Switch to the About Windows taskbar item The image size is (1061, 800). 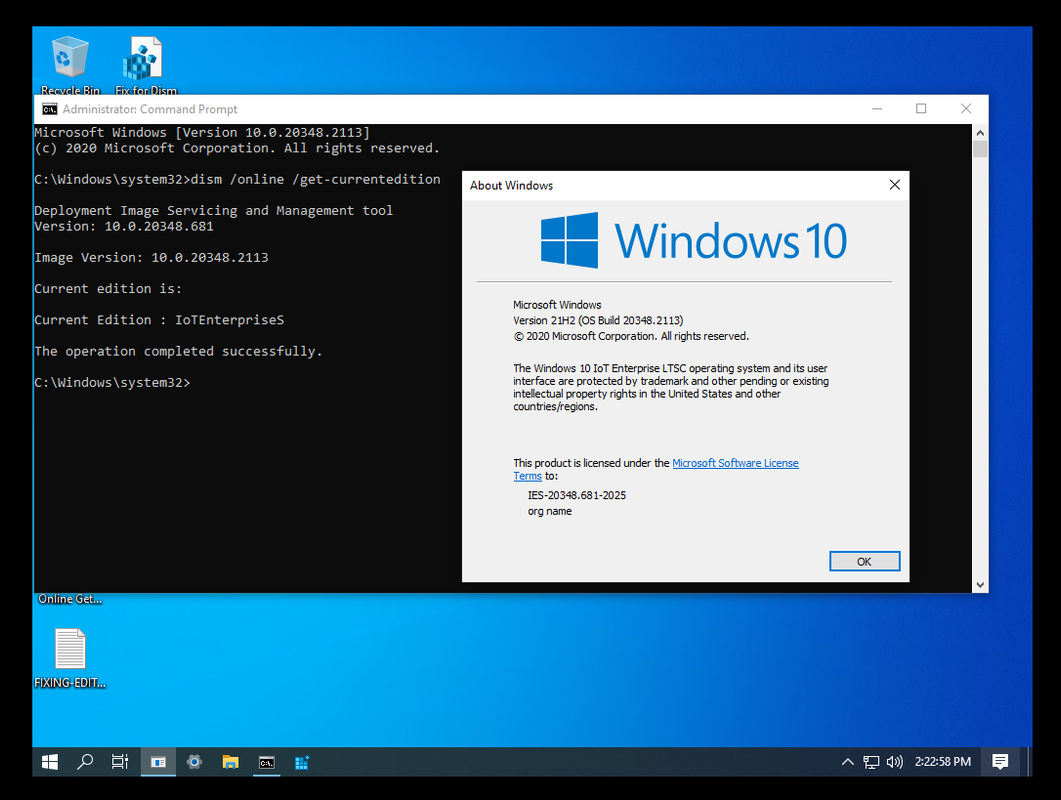tap(158, 762)
